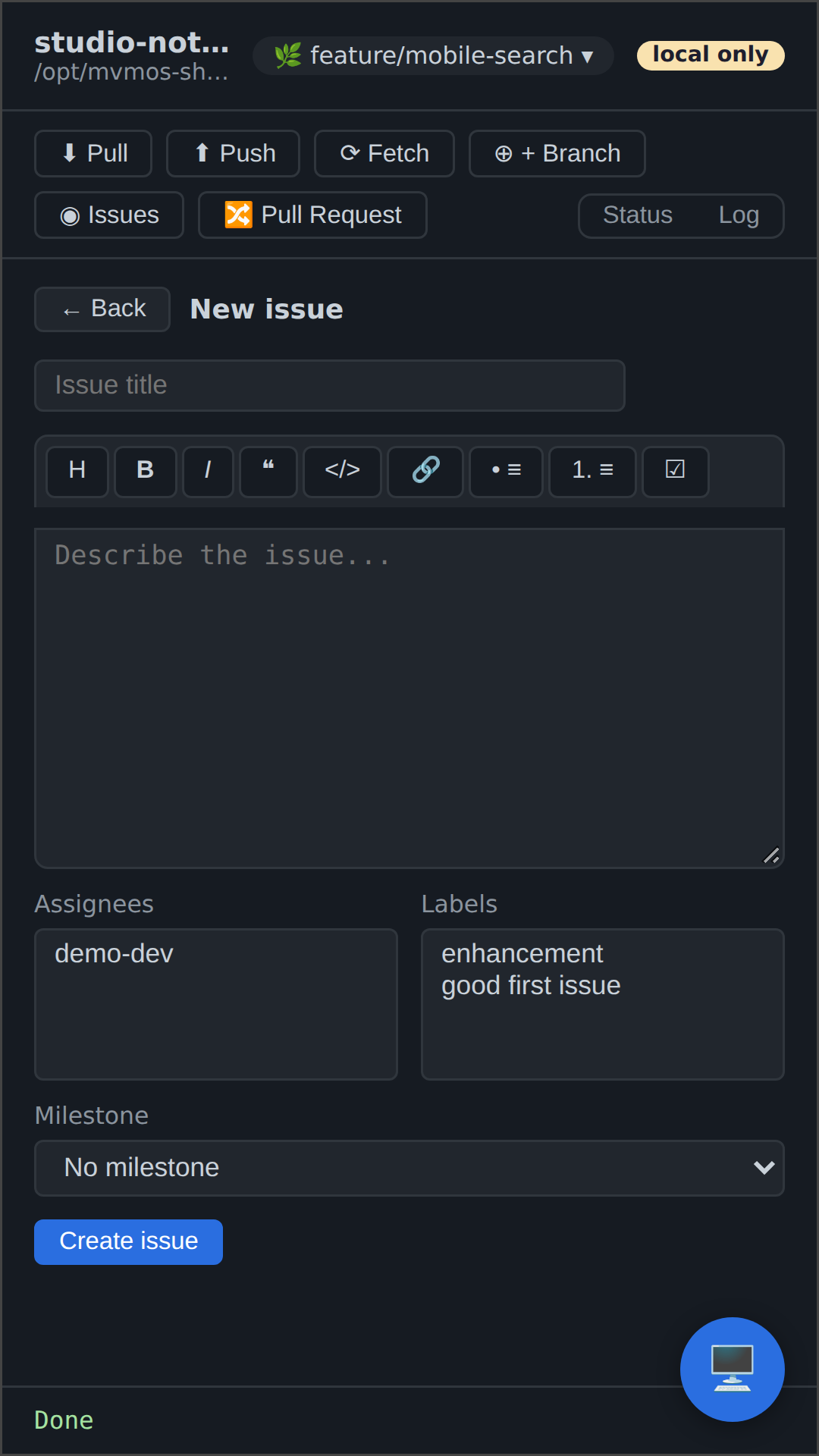Click the studio-not... repository name

coord(131,42)
